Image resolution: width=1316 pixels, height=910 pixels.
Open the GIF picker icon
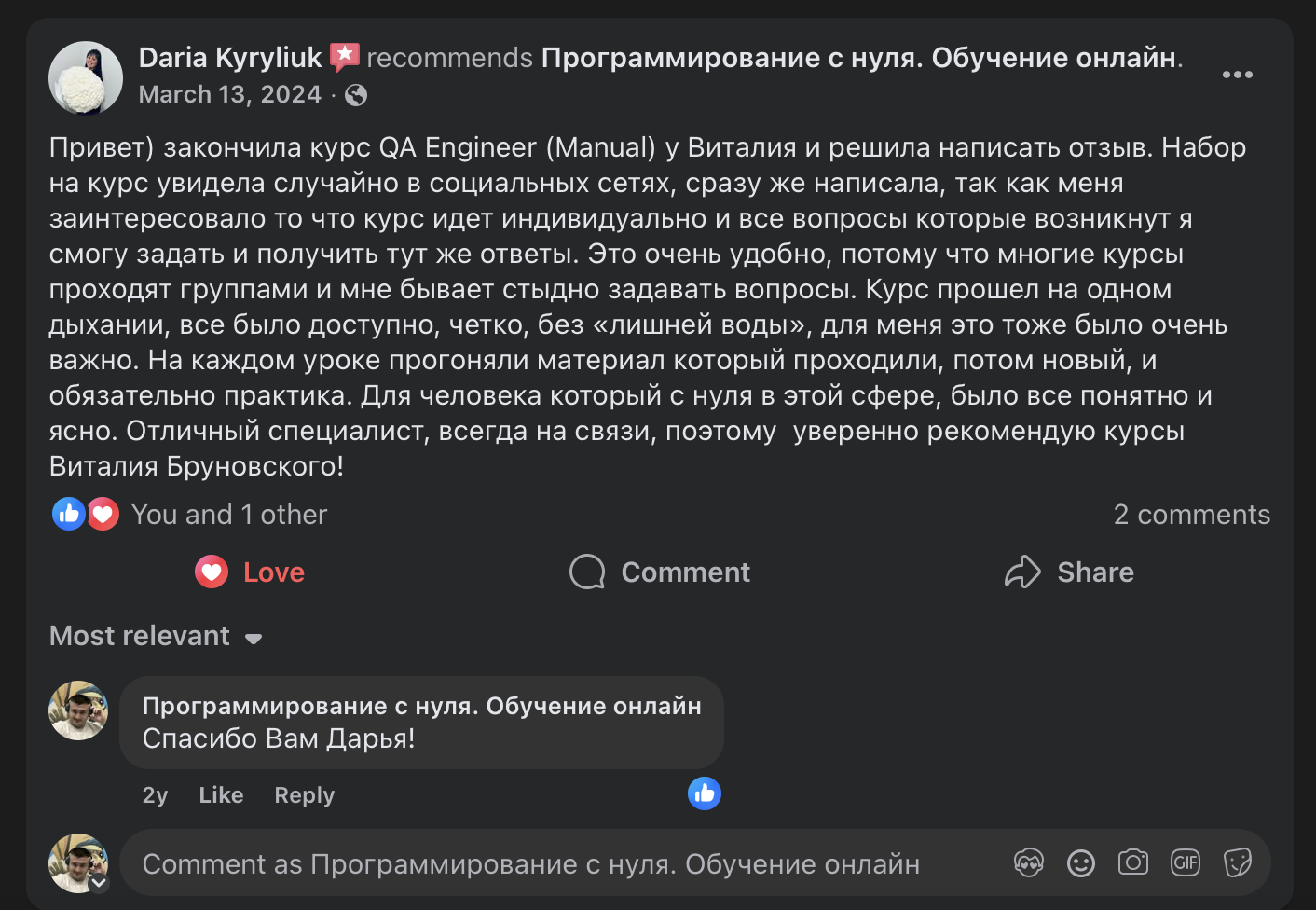click(x=1185, y=862)
